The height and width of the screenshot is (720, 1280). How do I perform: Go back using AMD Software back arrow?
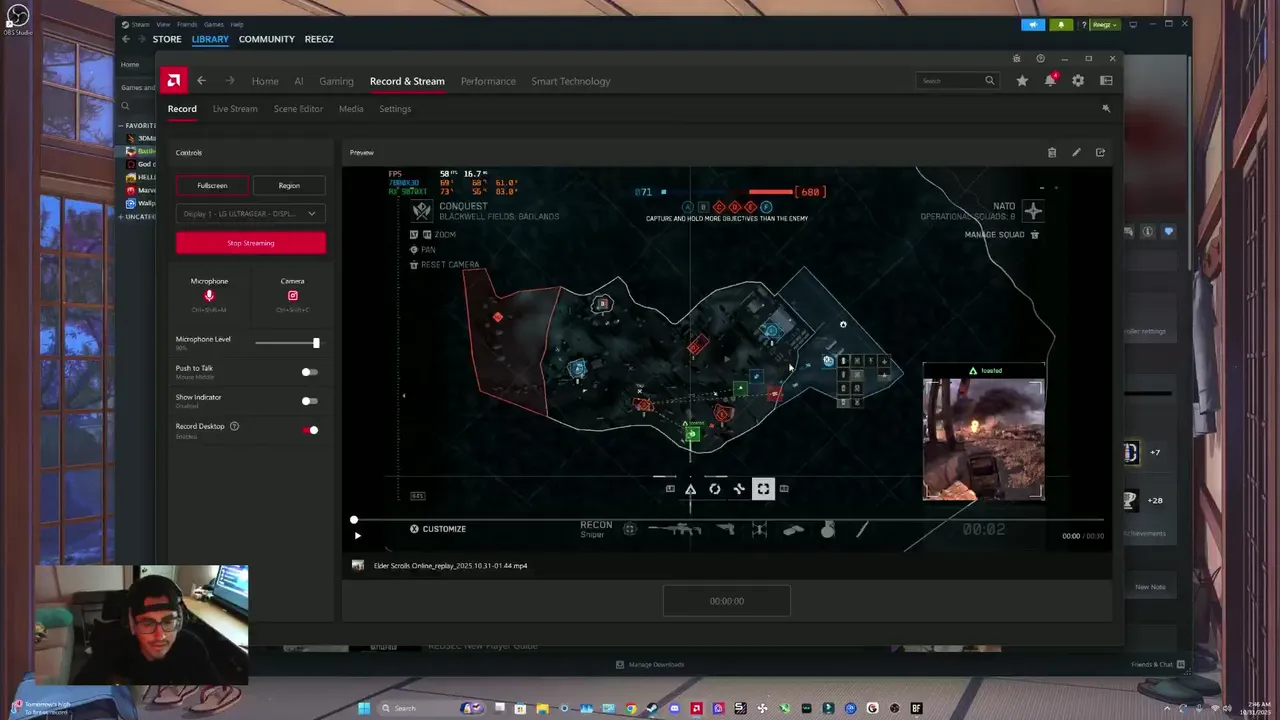point(201,81)
